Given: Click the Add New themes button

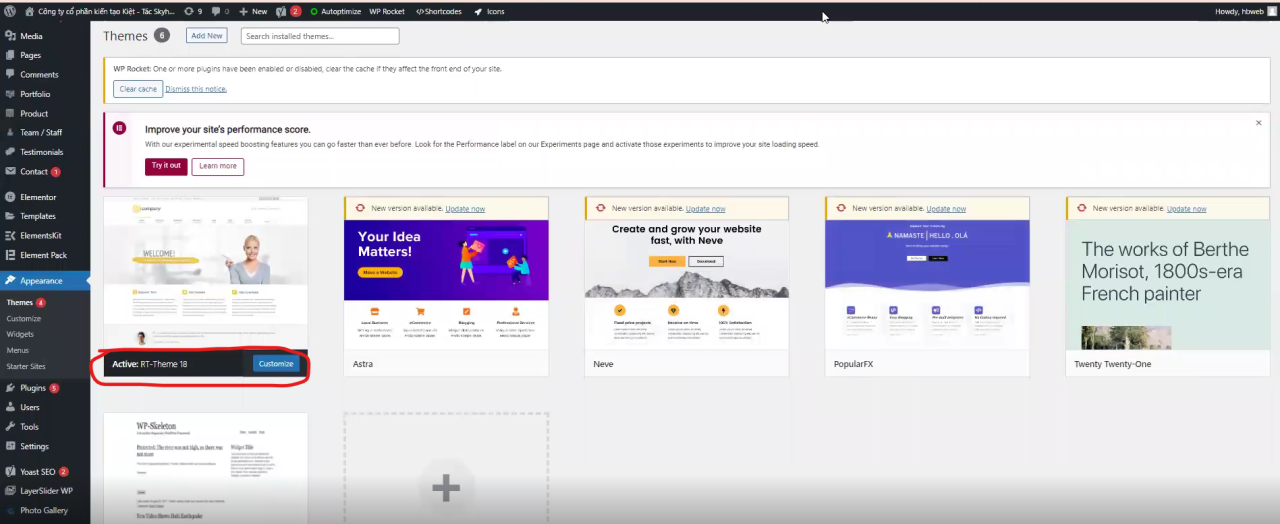Looking at the screenshot, I should (207, 36).
